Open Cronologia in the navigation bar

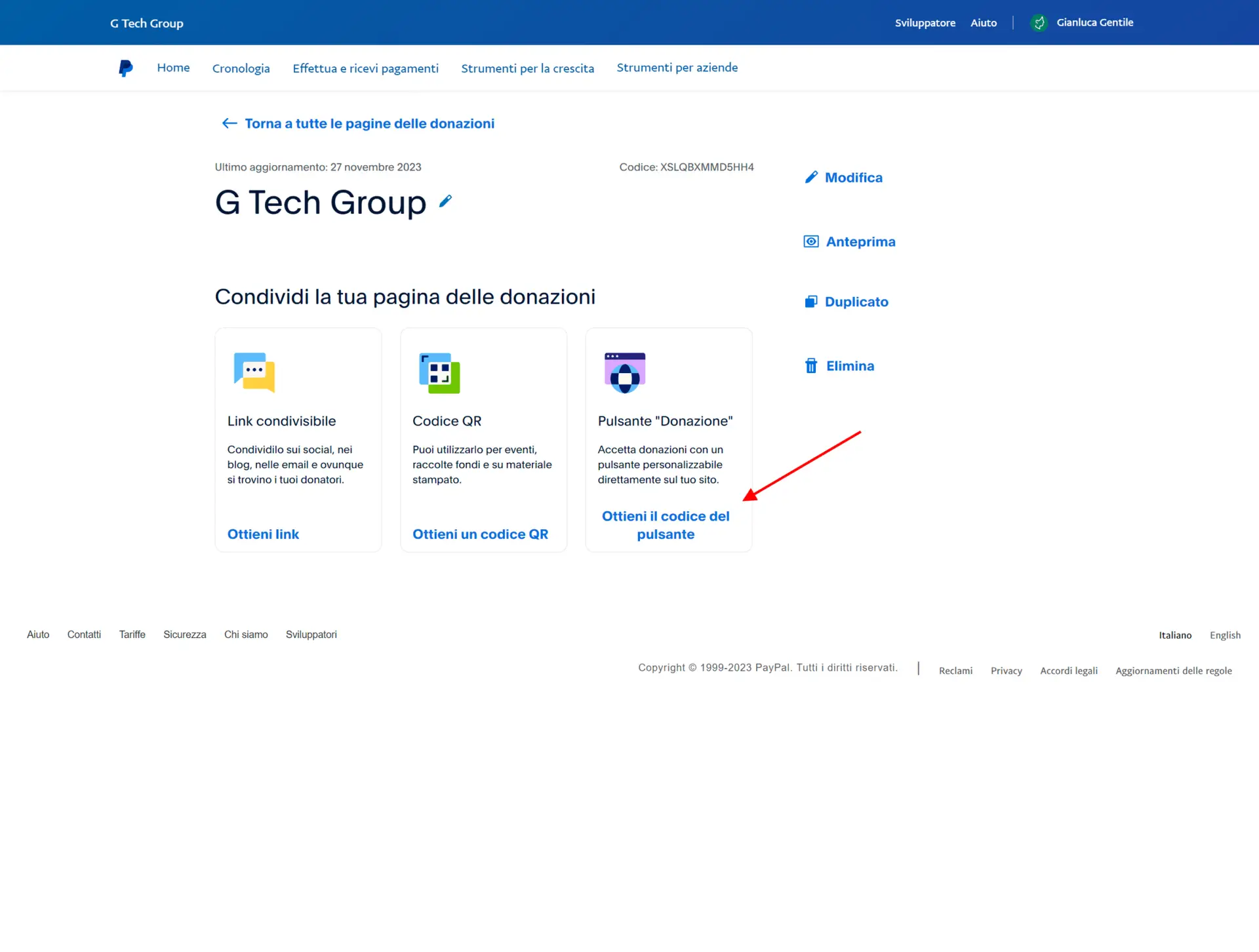[x=241, y=68]
